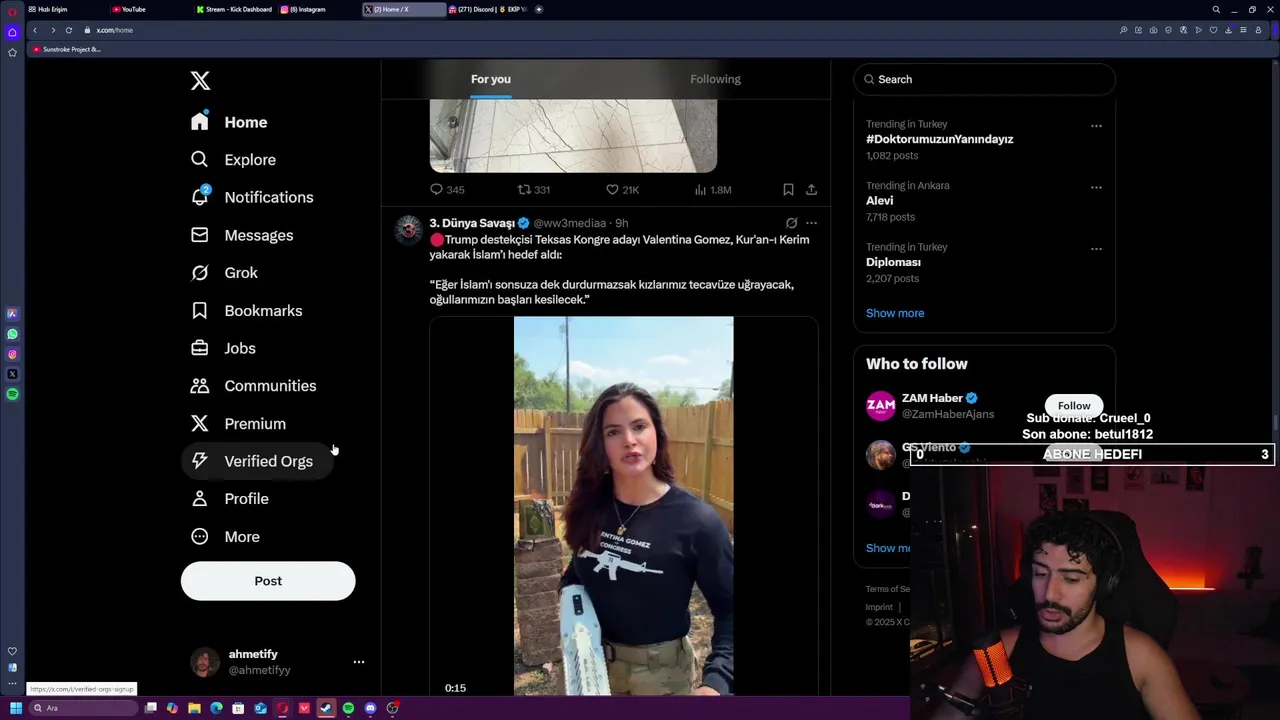Open #DoktorumuzunYanındayız trend
1280x720 pixels.
(x=939, y=139)
